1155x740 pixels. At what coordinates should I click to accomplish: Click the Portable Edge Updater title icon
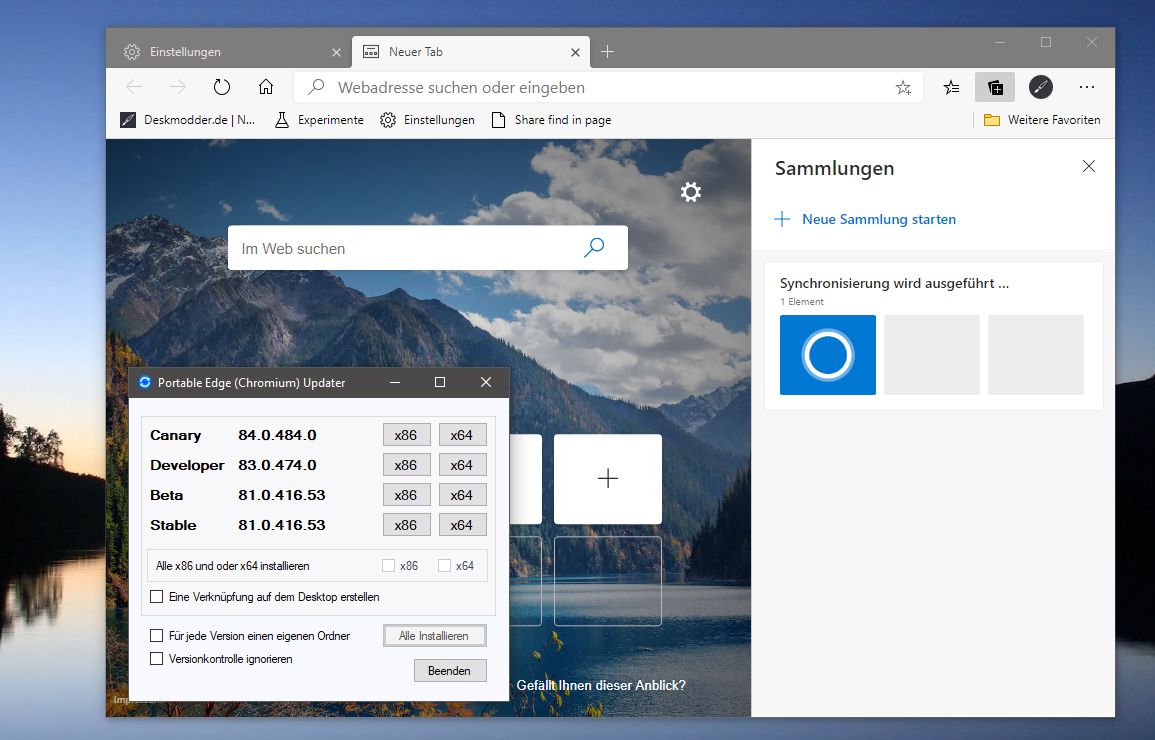(145, 382)
